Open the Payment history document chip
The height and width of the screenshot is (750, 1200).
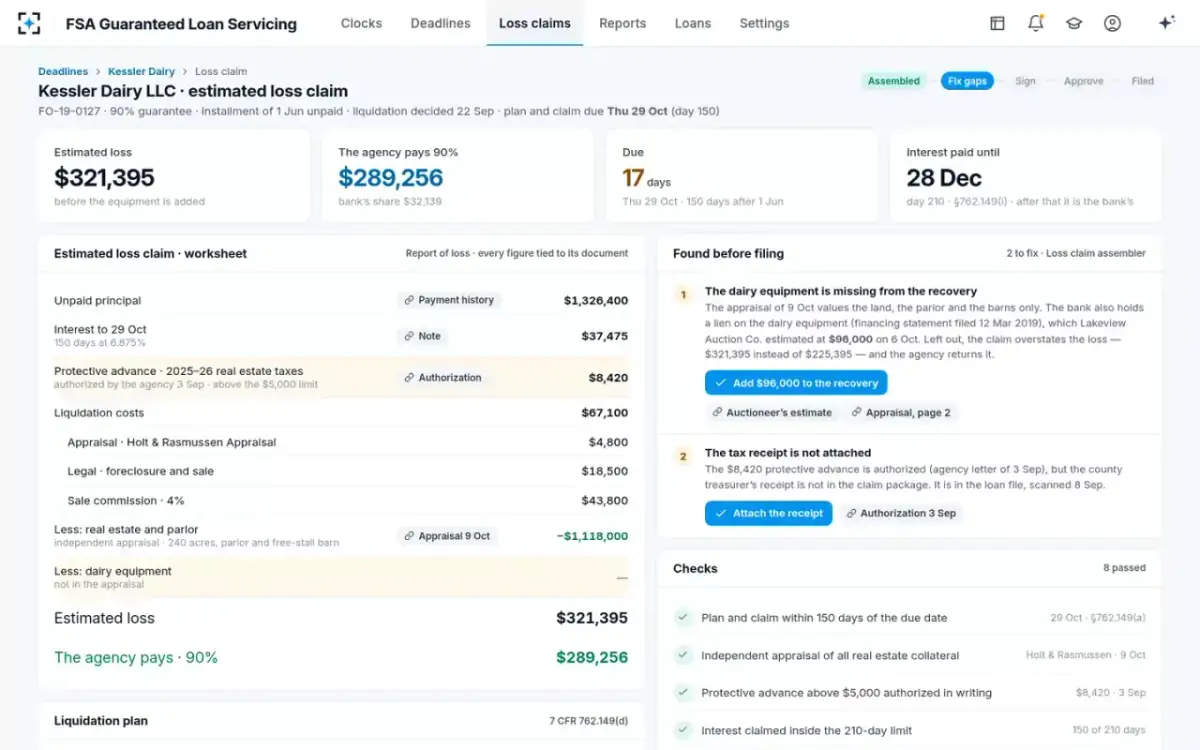pos(449,300)
